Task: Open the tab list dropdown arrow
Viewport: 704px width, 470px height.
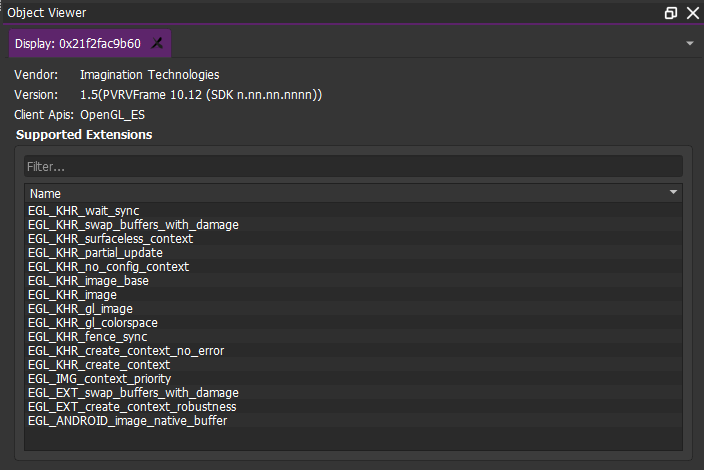Action: (x=690, y=44)
